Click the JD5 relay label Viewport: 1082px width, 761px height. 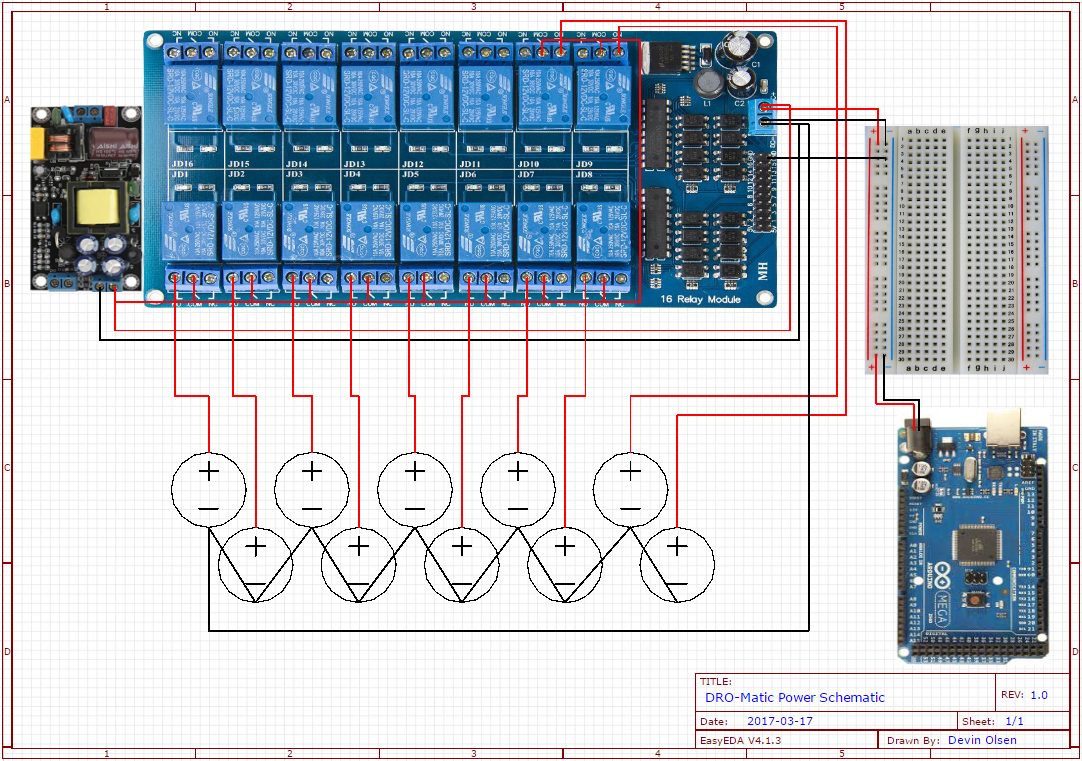(410, 175)
